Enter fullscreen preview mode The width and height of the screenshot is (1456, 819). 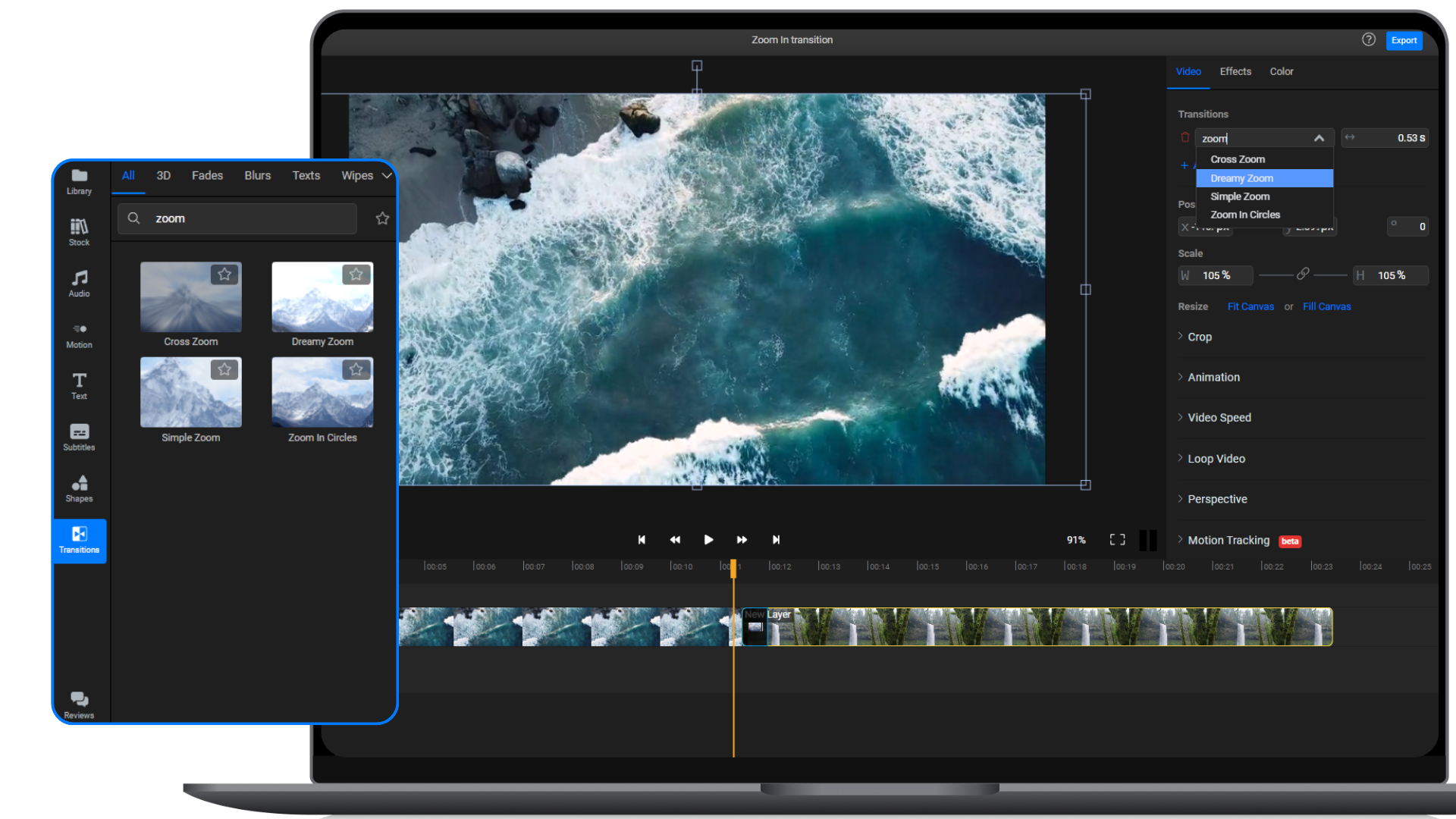pos(1117,539)
